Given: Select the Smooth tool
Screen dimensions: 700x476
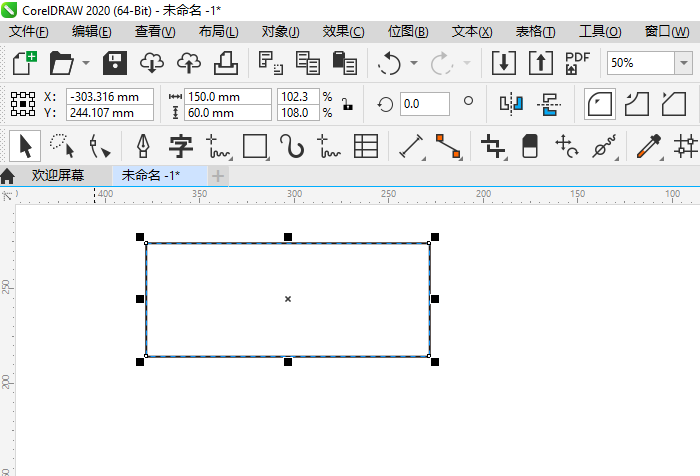Looking at the screenshot, I should point(604,146).
